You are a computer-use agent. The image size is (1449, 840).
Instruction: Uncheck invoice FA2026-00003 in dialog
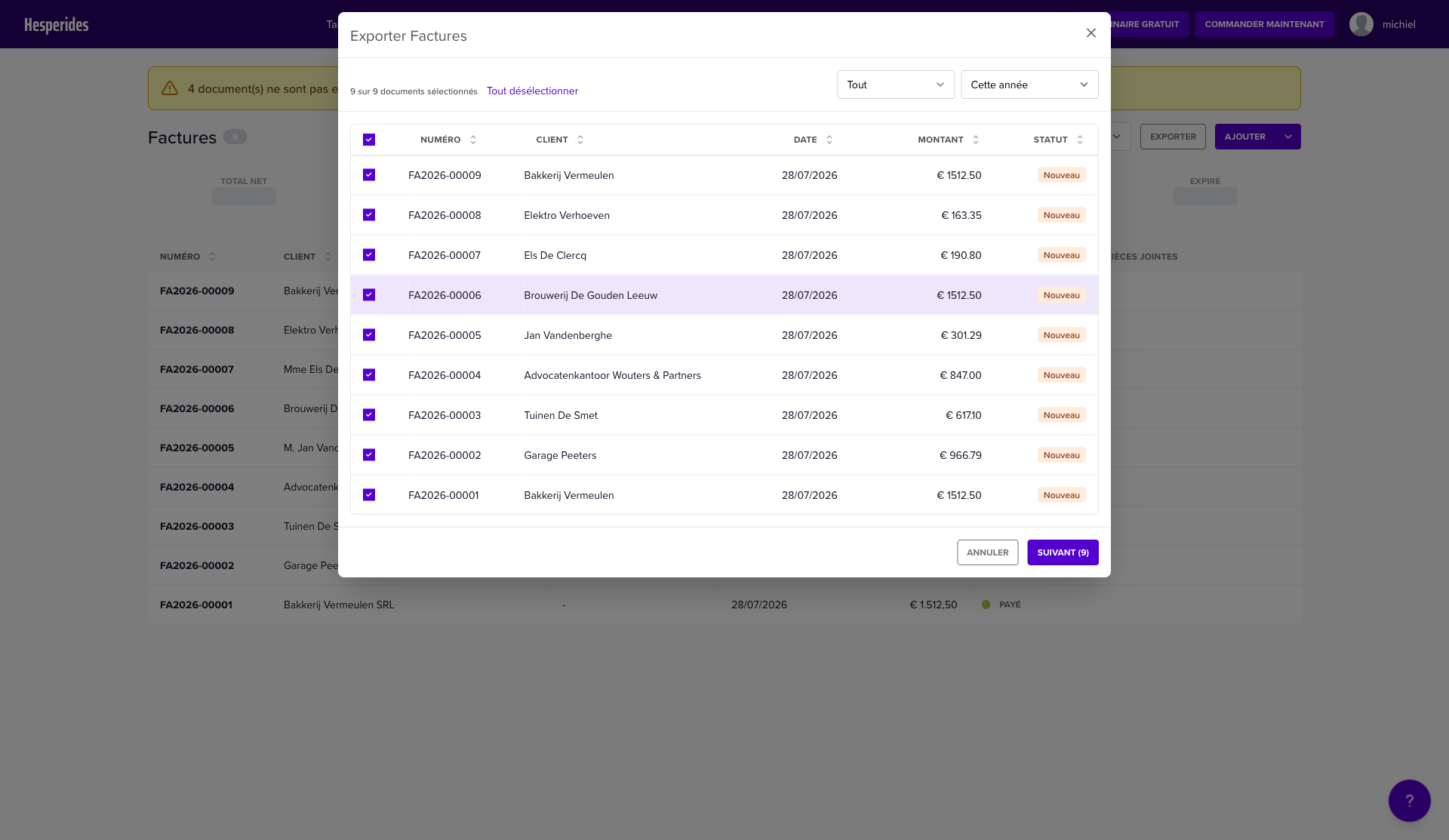tap(369, 415)
